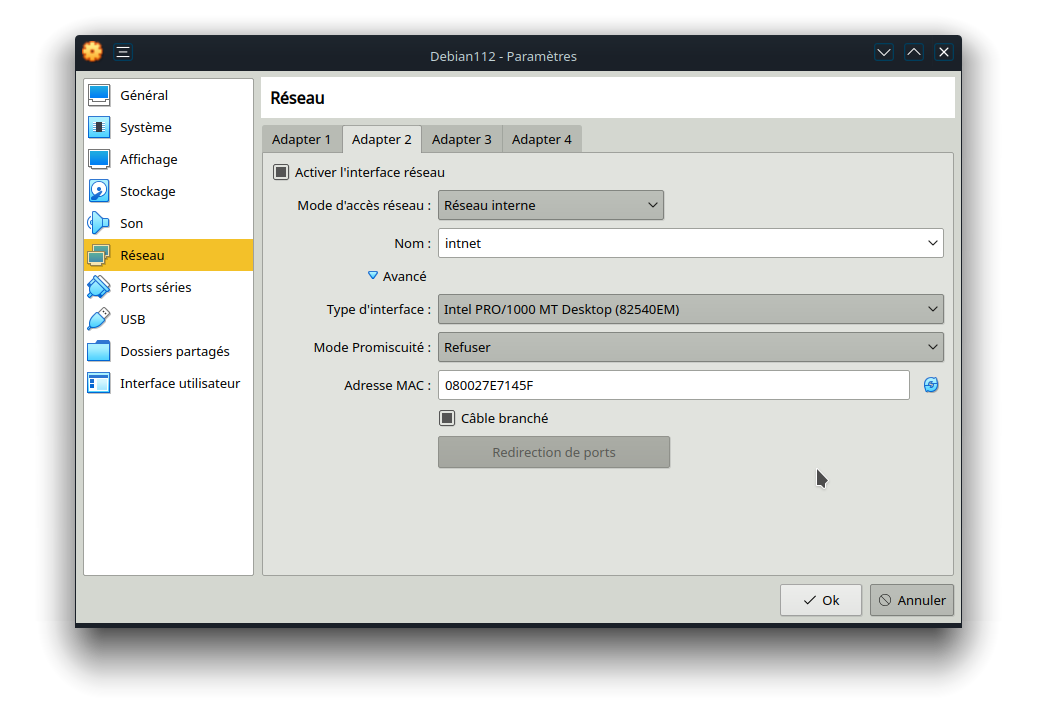Select the Son speaker icon

pos(99,224)
